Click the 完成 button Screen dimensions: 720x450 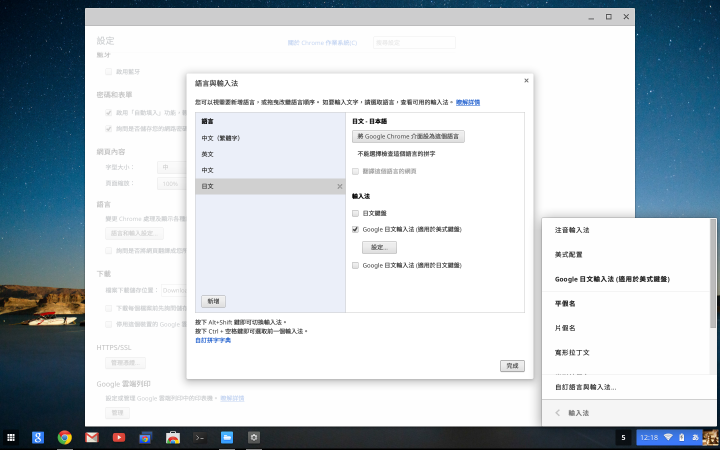(x=512, y=366)
